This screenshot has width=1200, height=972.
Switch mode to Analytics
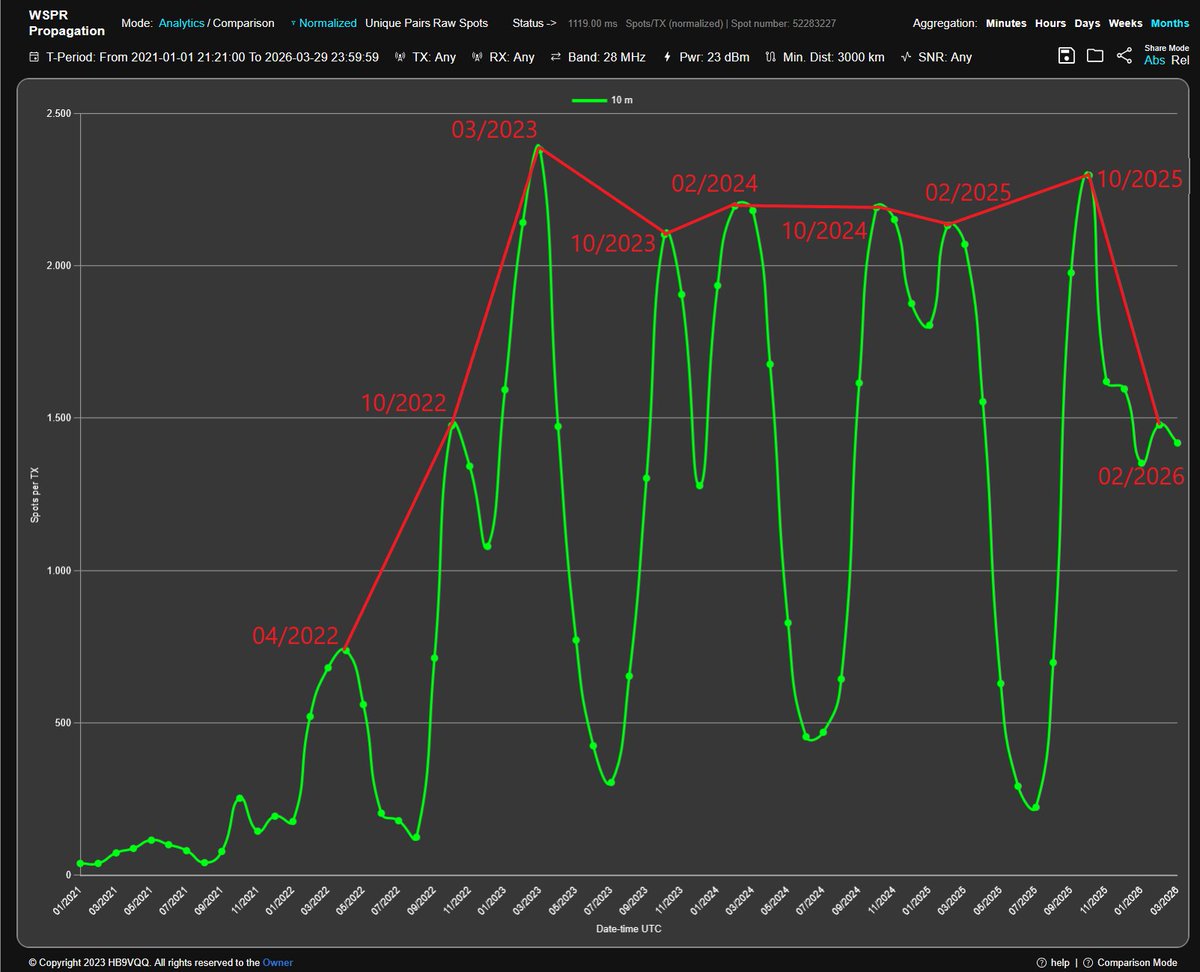click(x=182, y=22)
